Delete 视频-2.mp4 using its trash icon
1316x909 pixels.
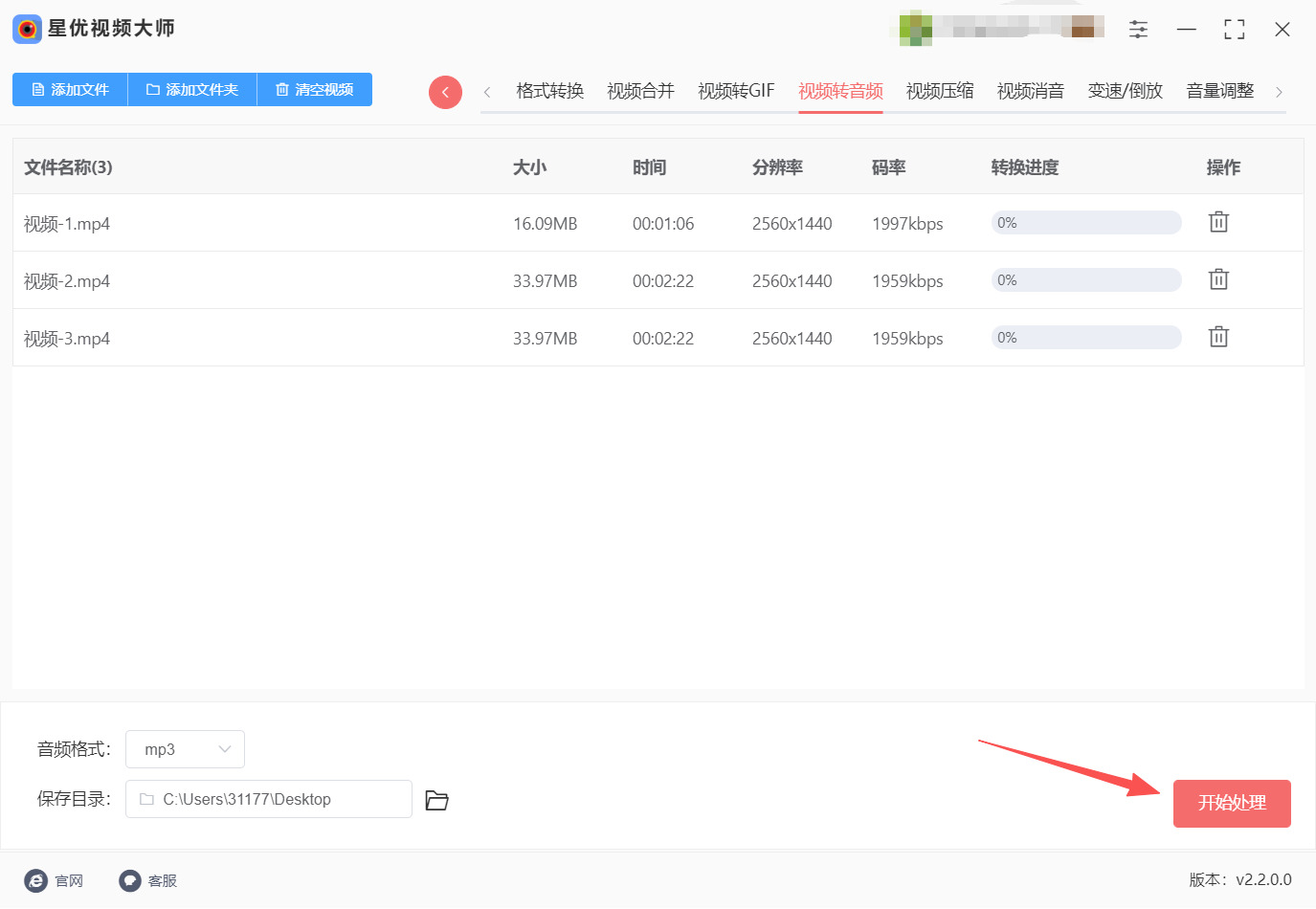[x=1218, y=279]
